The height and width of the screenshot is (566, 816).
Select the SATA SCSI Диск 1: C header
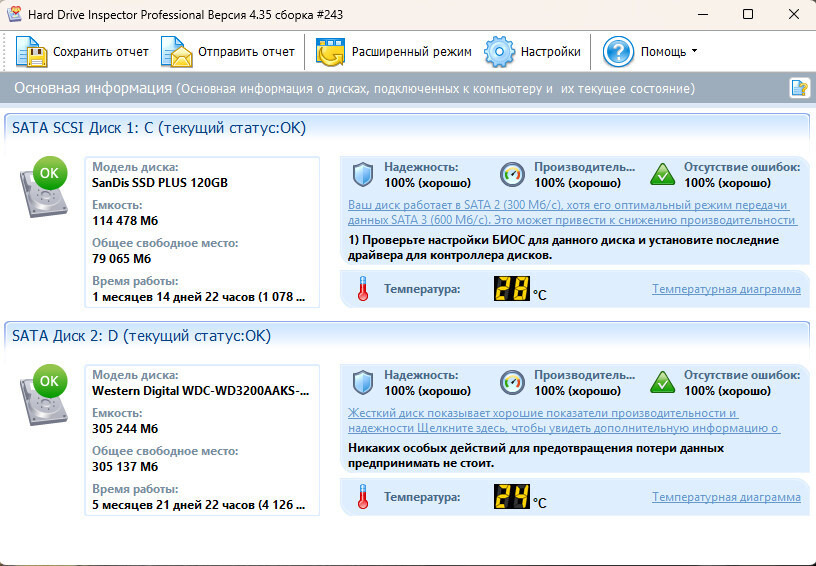pyautogui.click(x=159, y=128)
